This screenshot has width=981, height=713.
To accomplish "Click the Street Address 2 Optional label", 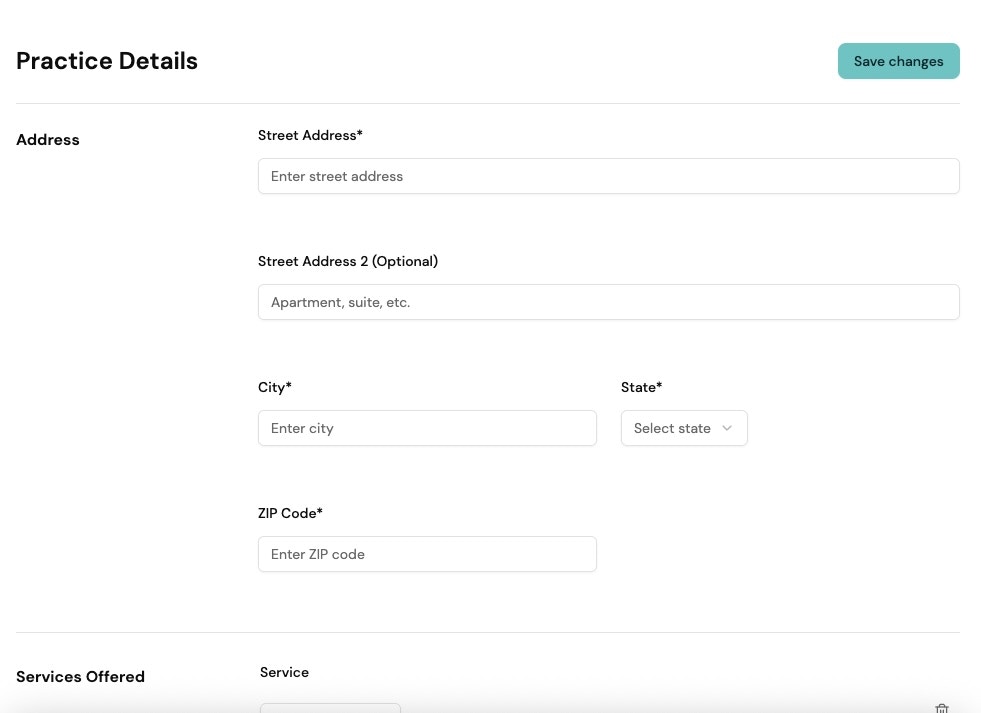I will click(347, 261).
